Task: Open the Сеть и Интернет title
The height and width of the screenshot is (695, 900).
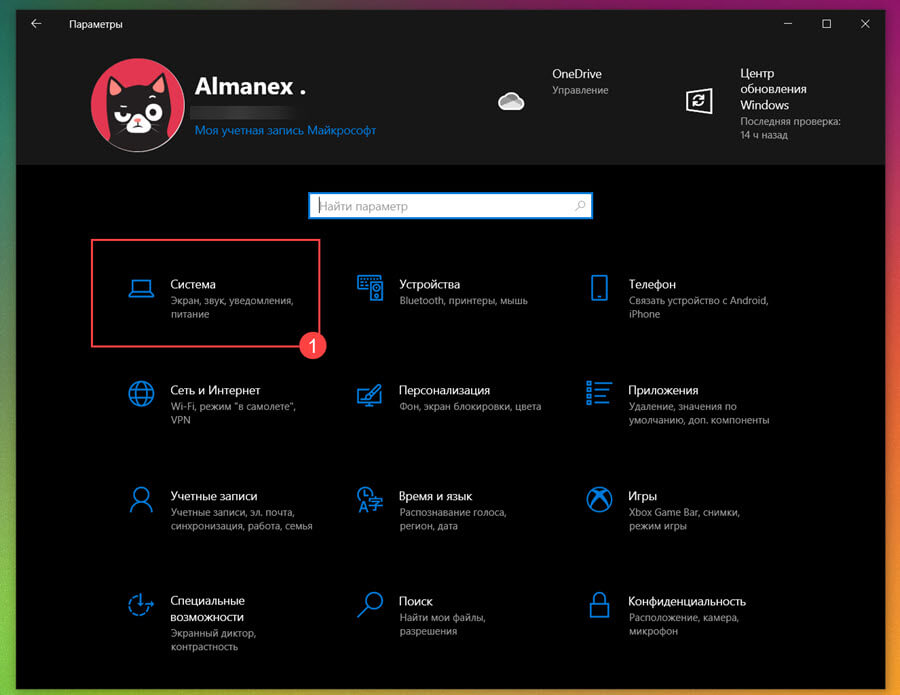Action: pyautogui.click(x=215, y=390)
